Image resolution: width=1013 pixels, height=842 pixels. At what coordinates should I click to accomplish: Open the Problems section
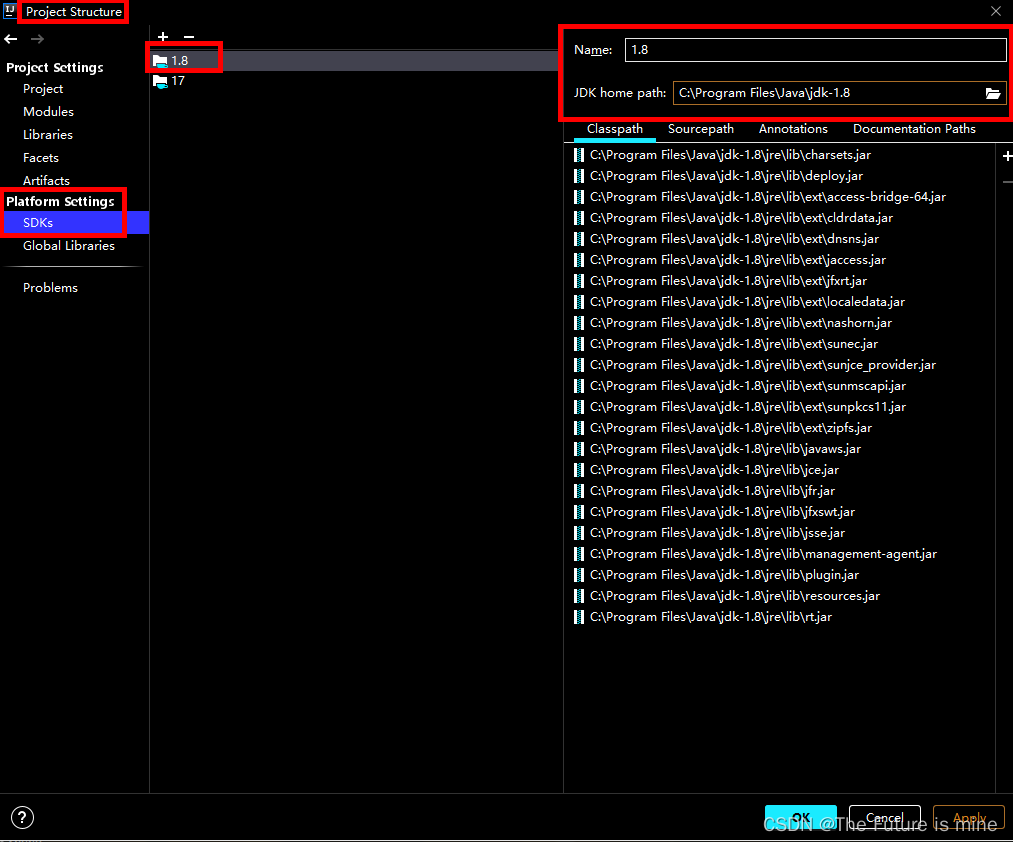50,287
